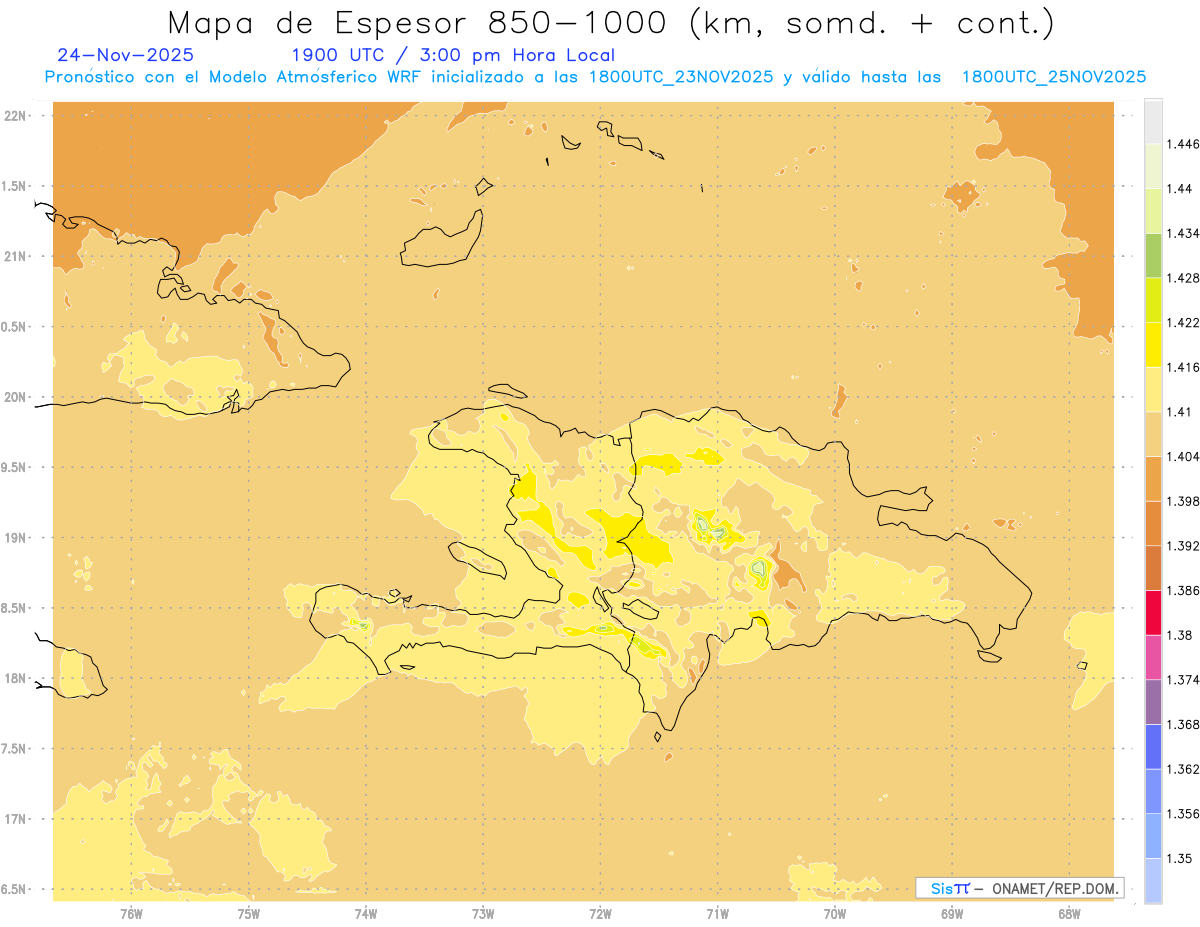Click the green legend swatch between 1.428 and 1.434

1153,255
